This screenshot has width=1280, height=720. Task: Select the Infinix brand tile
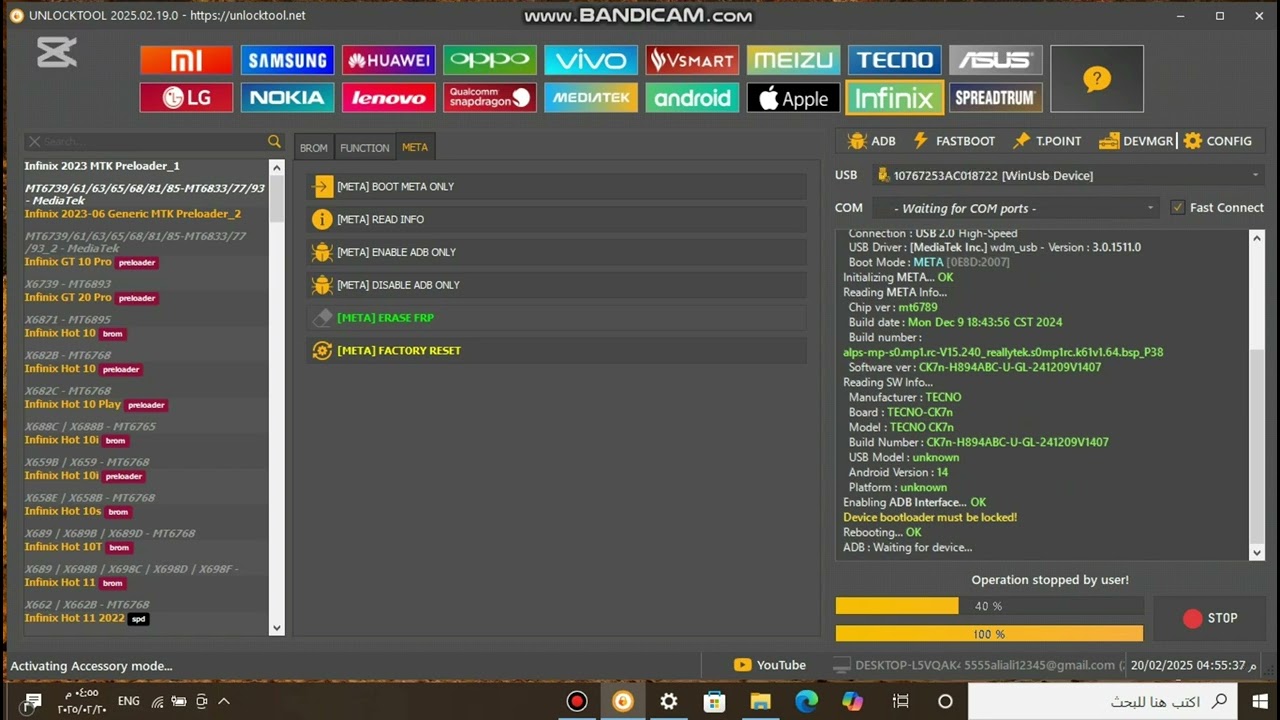894,97
